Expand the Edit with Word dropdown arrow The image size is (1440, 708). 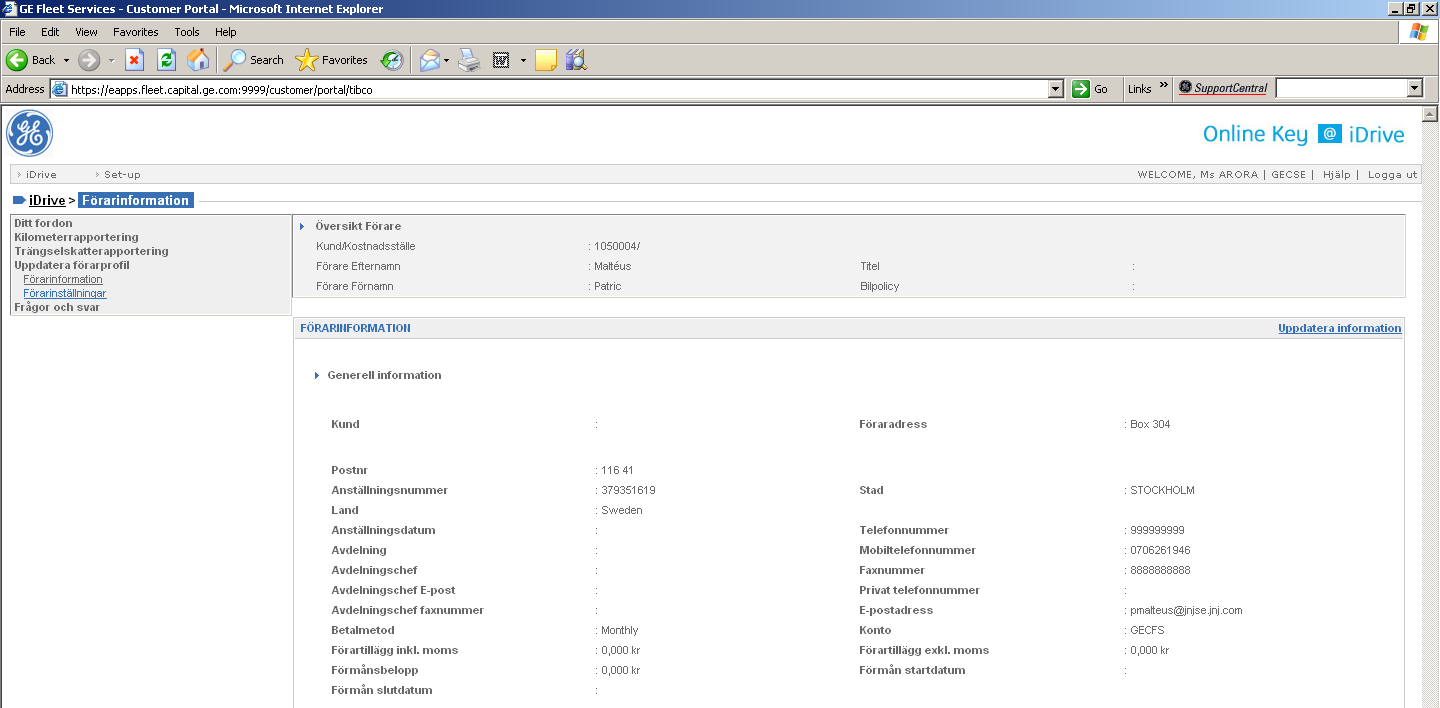(x=523, y=60)
